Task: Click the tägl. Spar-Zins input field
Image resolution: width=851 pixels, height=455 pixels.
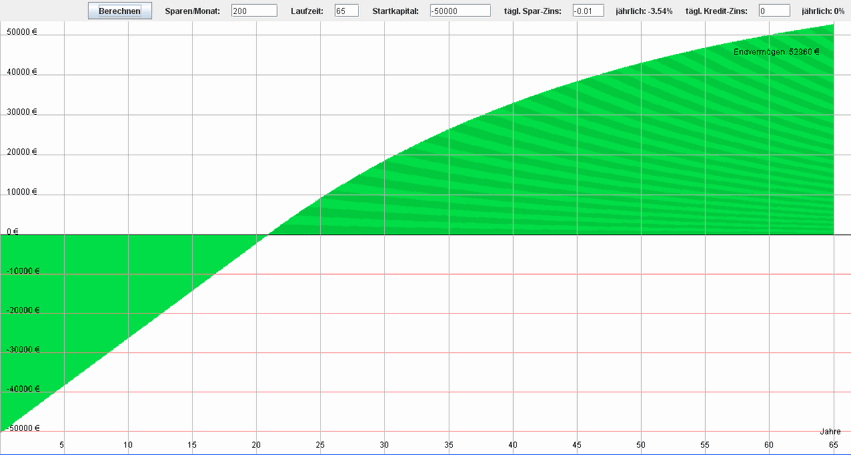Action: (x=588, y=11)
